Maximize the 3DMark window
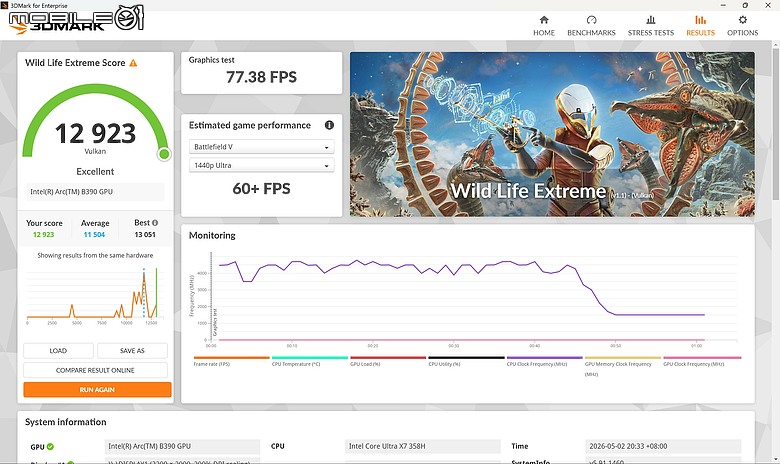Image resolution: width=780 pixels, height=464 pixels. [745, 5]
